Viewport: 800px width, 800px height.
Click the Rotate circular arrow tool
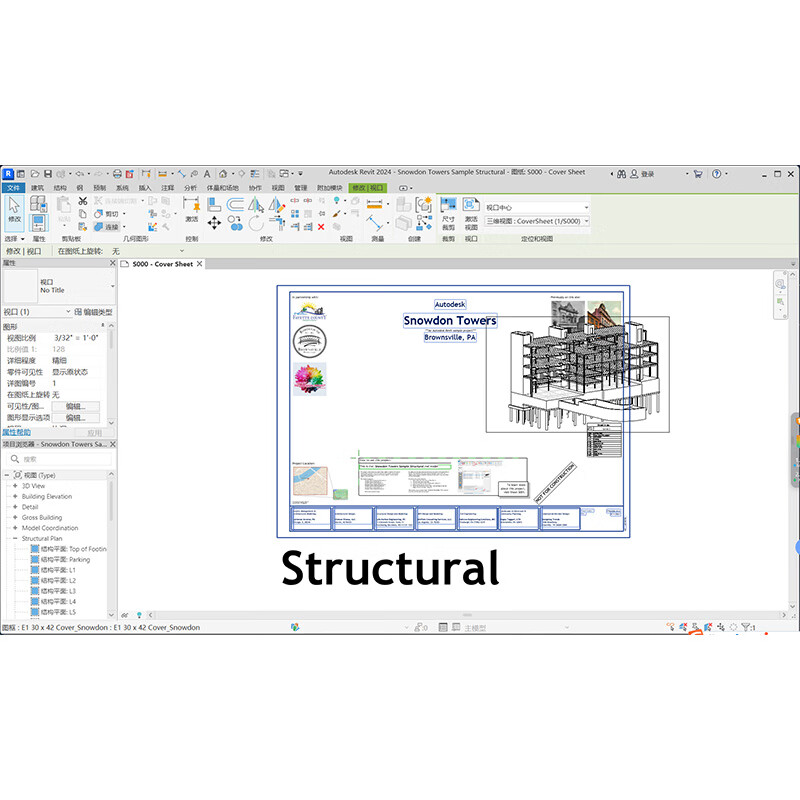click(x=256, y=223)
